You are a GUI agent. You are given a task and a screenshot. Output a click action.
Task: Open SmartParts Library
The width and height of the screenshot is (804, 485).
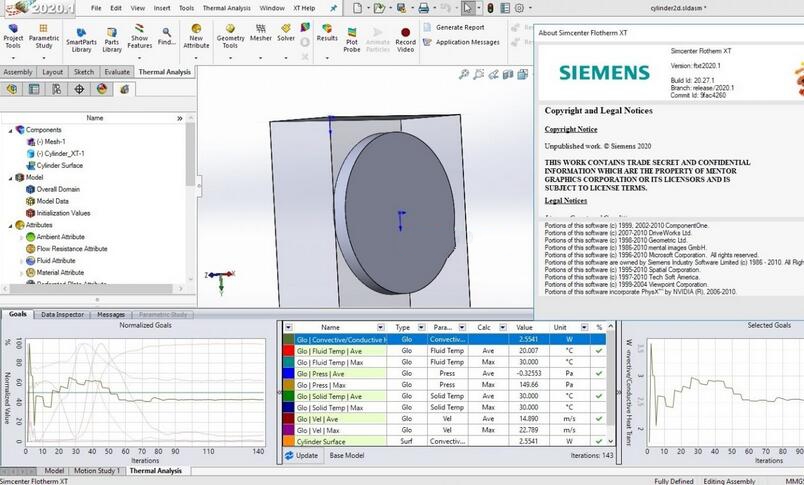pos(81,39)
